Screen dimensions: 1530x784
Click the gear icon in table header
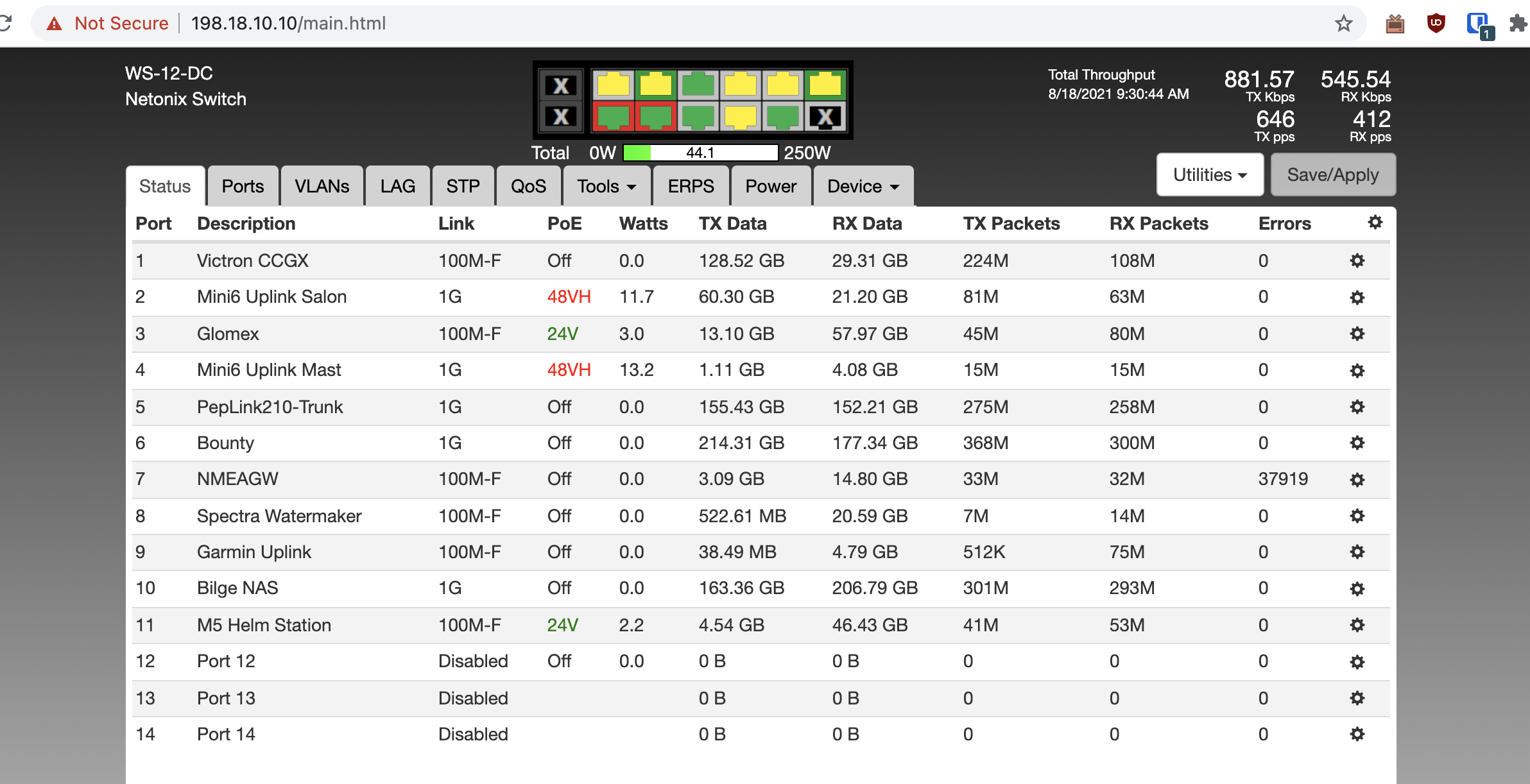[1375, 223]
